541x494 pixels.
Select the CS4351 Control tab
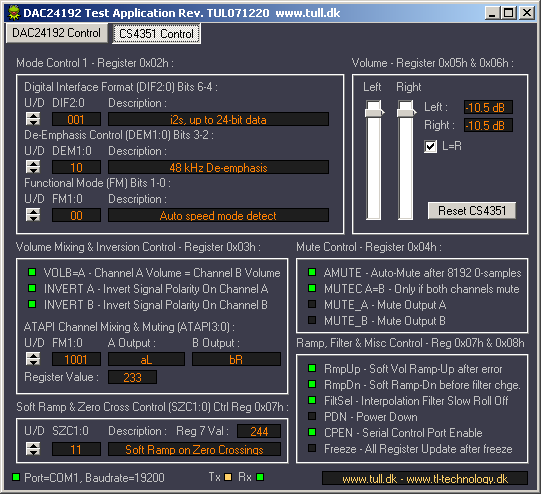[x=156, y=34]
